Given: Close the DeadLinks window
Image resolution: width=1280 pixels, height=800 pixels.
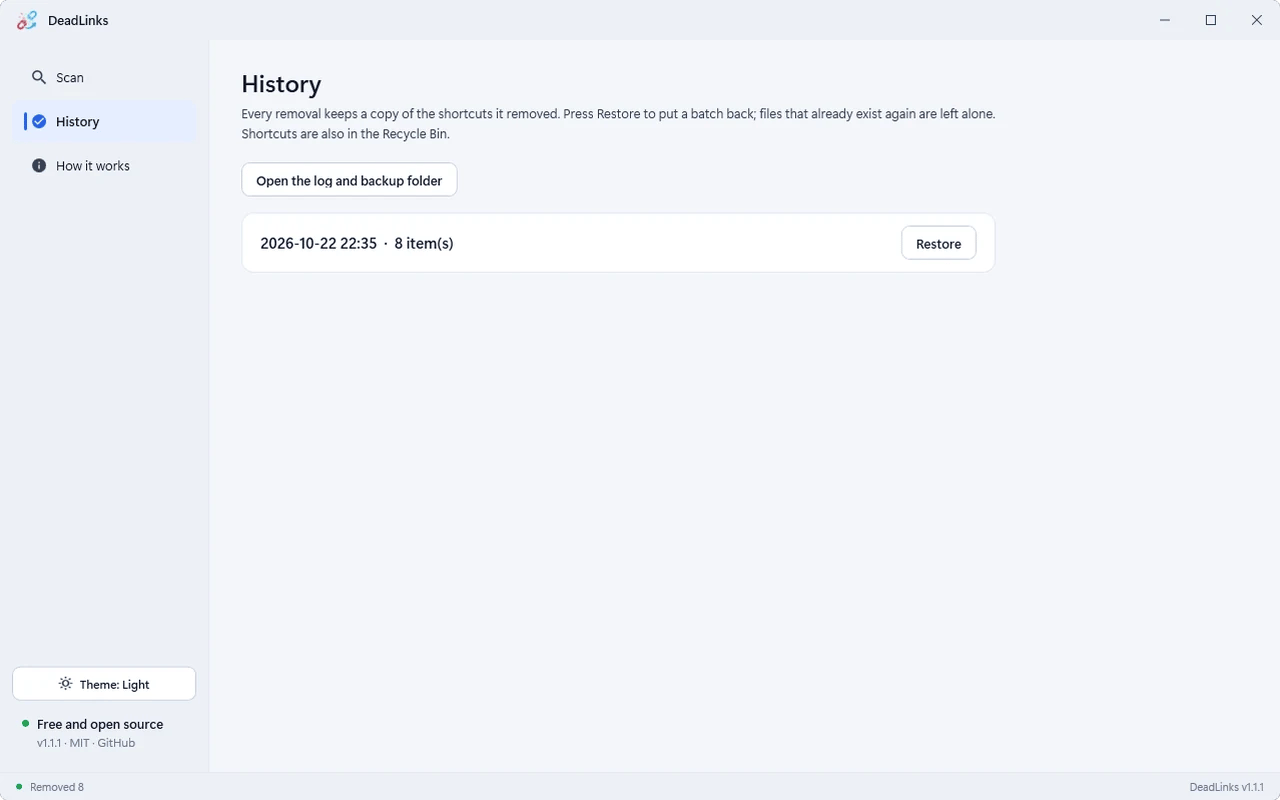Looking at the screenshot, I should [x=1257, y=20].
